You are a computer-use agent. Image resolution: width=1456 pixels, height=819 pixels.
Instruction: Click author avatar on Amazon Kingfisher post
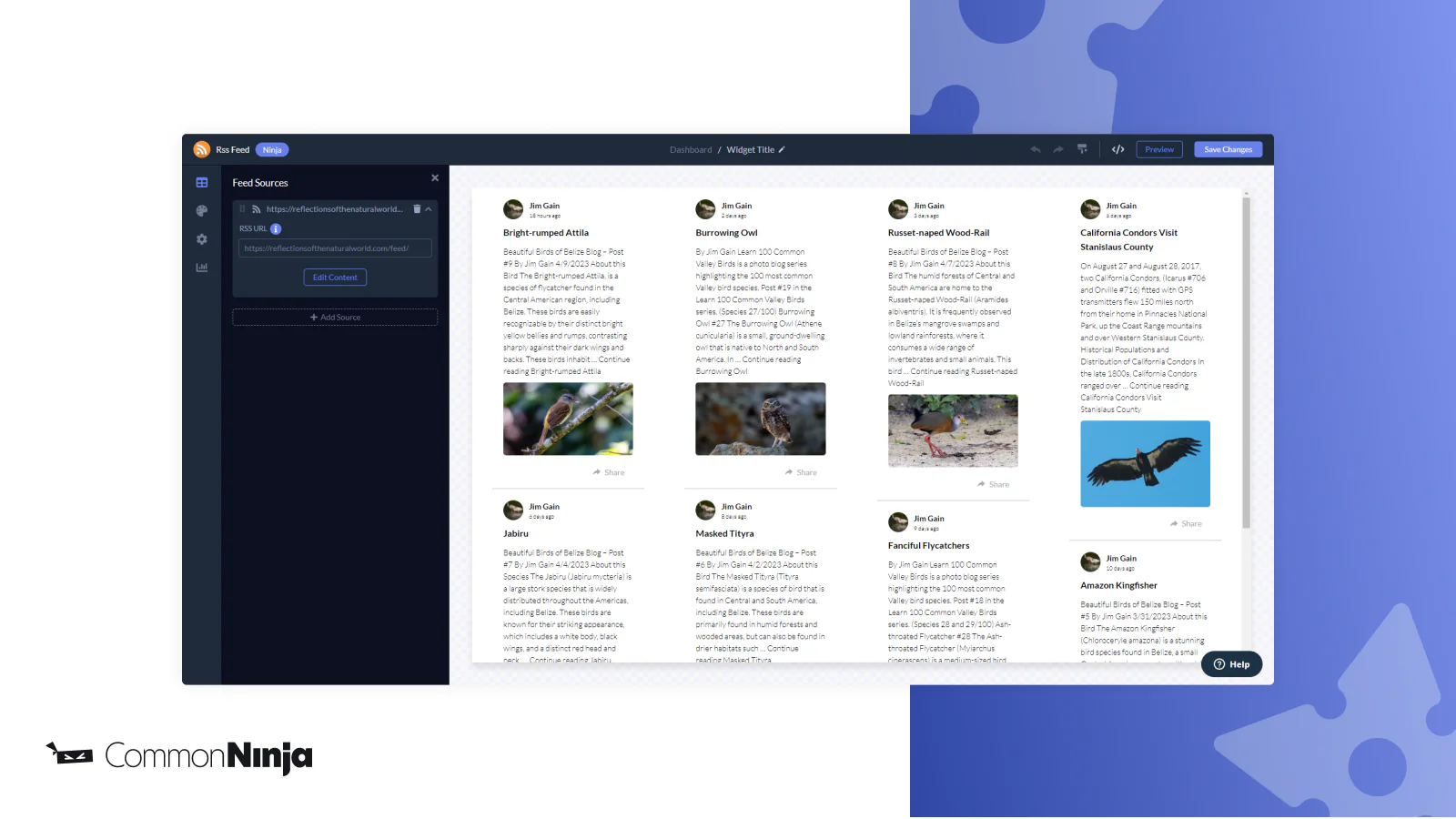pos(1090,562)
